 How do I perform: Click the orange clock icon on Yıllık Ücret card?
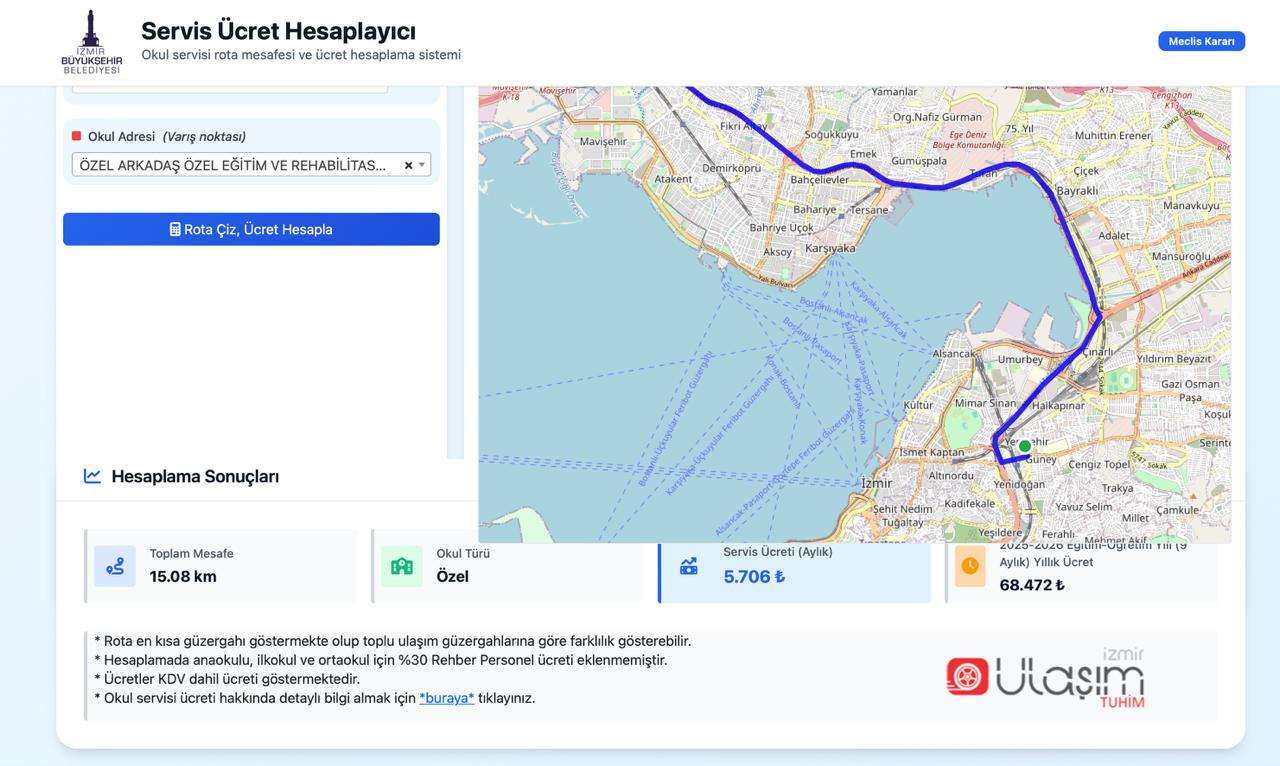tap(969, 566)
